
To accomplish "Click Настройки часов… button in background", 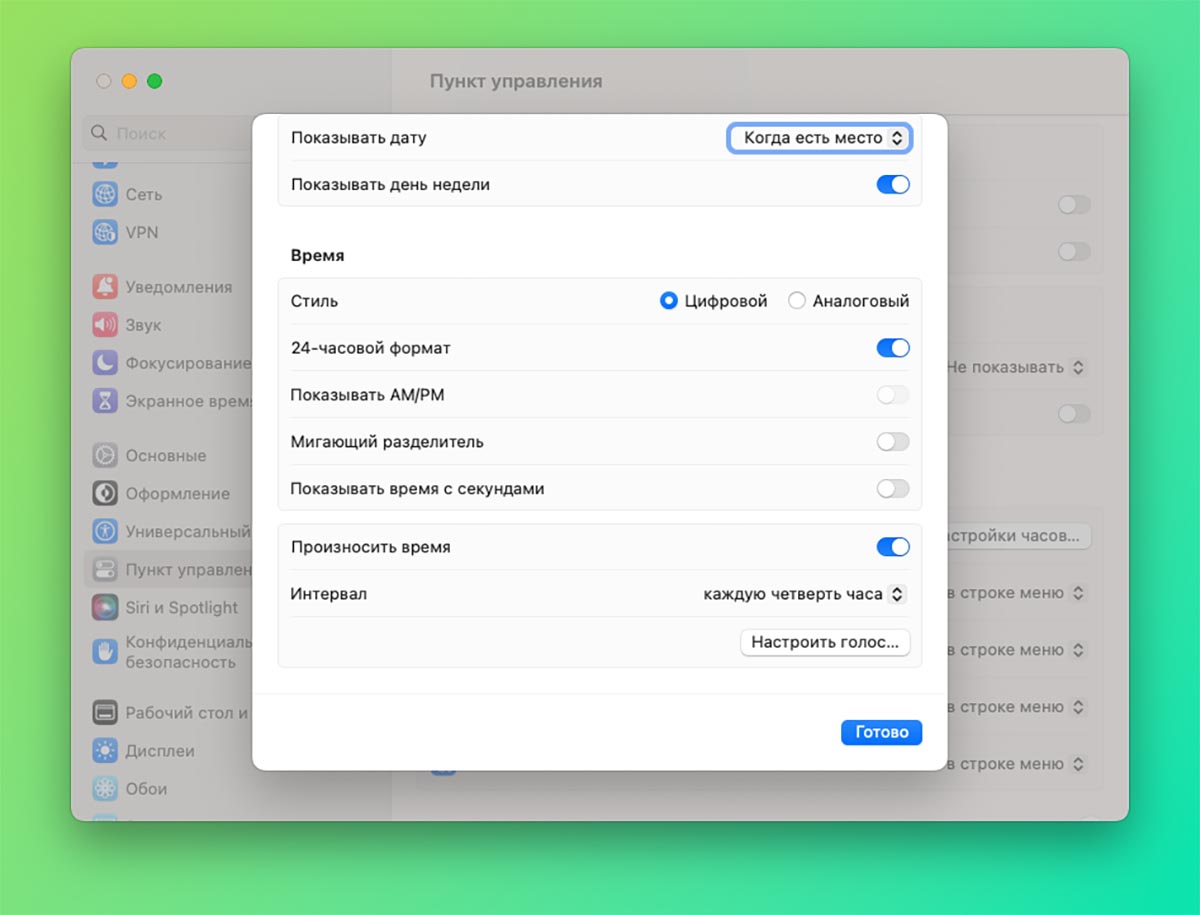I will click(x=1019, y=535).
